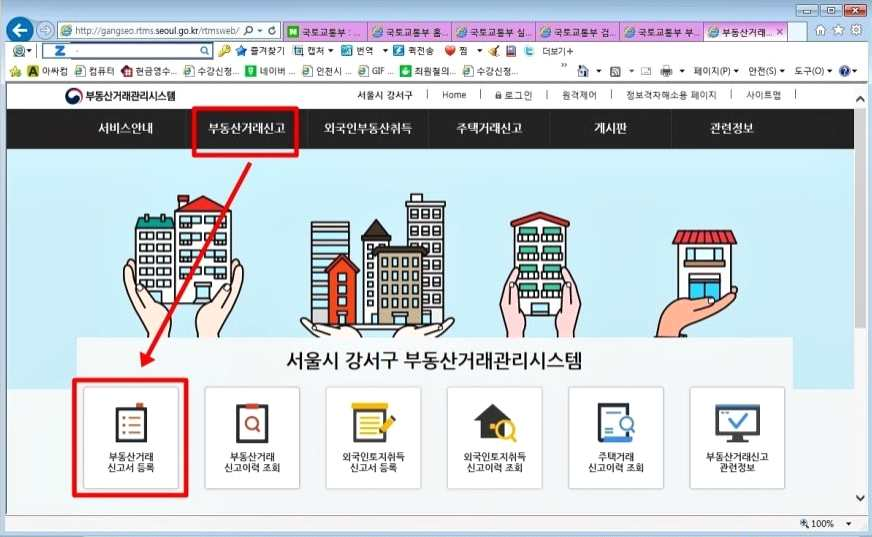
Task: Open the 원격제어 header link
Action: (579, 95)
